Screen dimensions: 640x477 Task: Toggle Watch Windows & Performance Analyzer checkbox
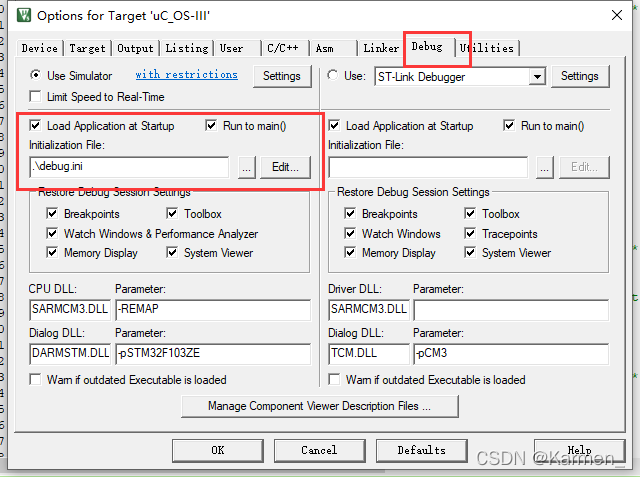pos(52,233)
